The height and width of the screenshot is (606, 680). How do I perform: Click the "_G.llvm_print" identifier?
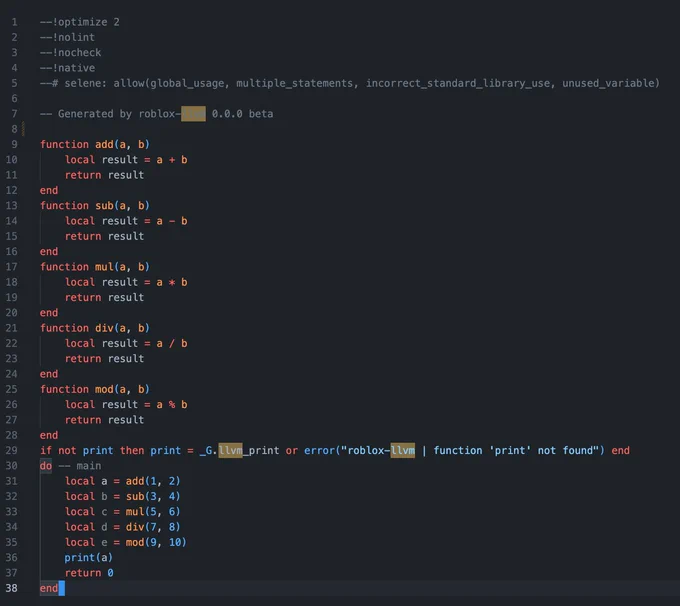[x=239, y=451]
